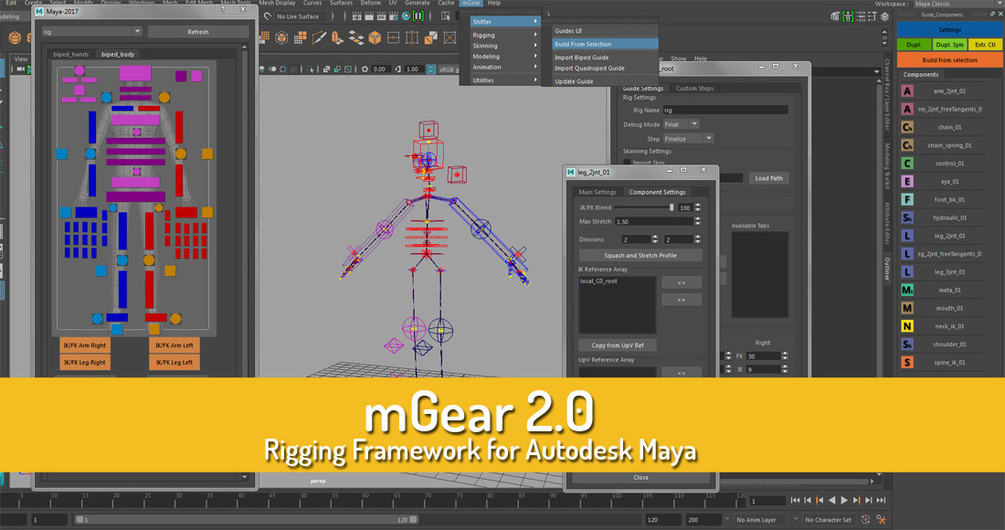Screen dimensions: 1005x530
Task: Go to end of playback range
Action: [881, 500]
